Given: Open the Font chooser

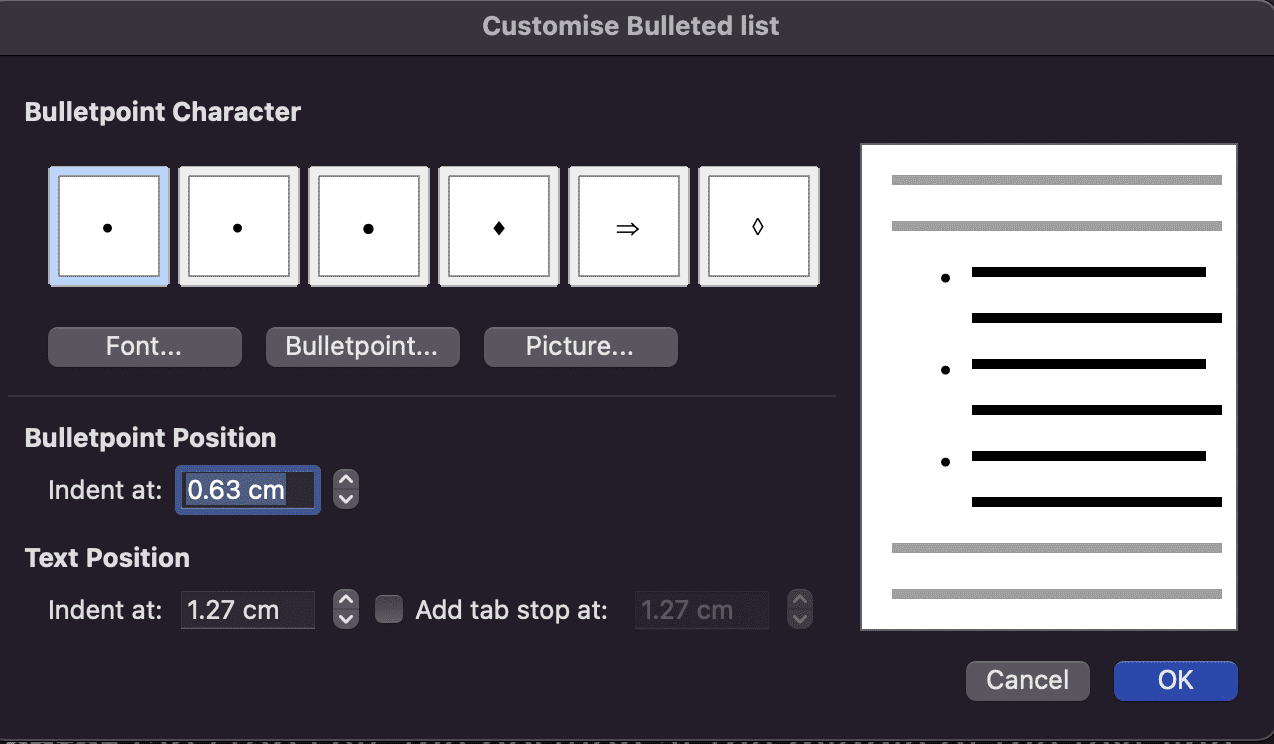Looking at the screenshot, I should pos(144,346).
